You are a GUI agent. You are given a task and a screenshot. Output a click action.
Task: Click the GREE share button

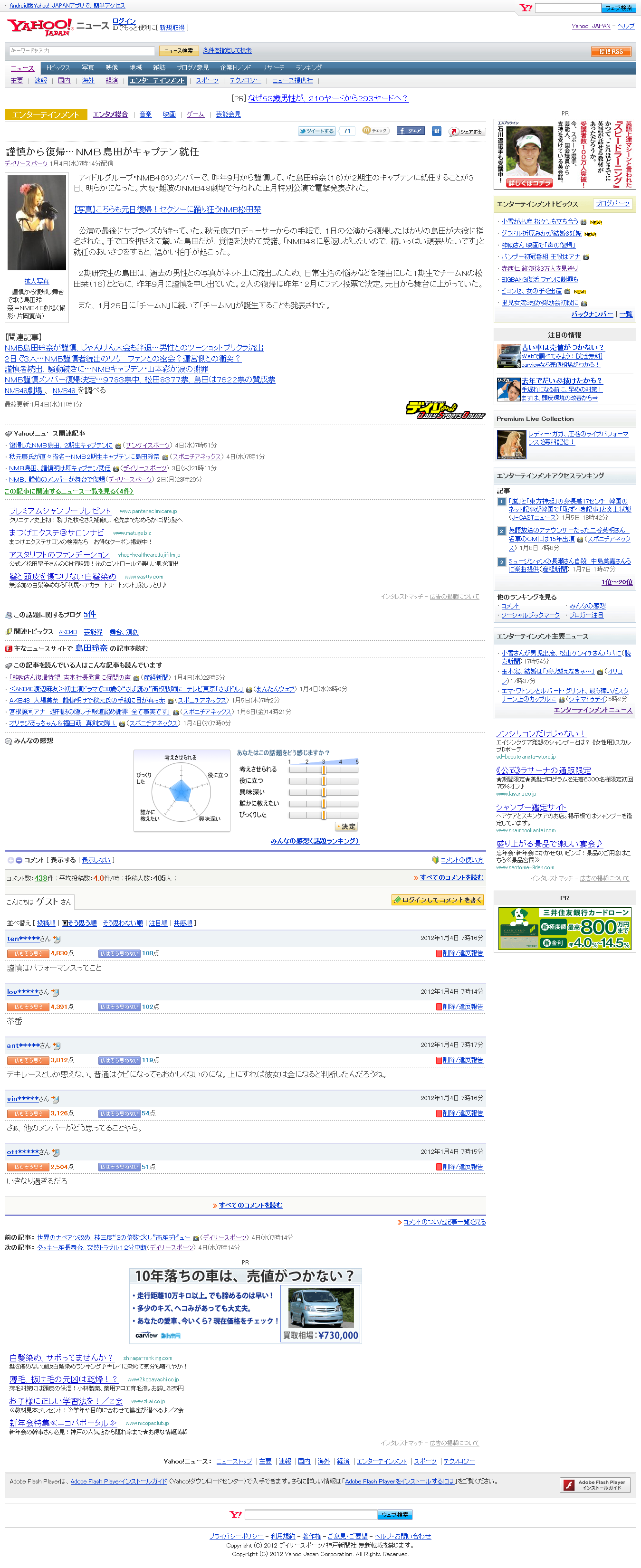click(x=468, y=132)
